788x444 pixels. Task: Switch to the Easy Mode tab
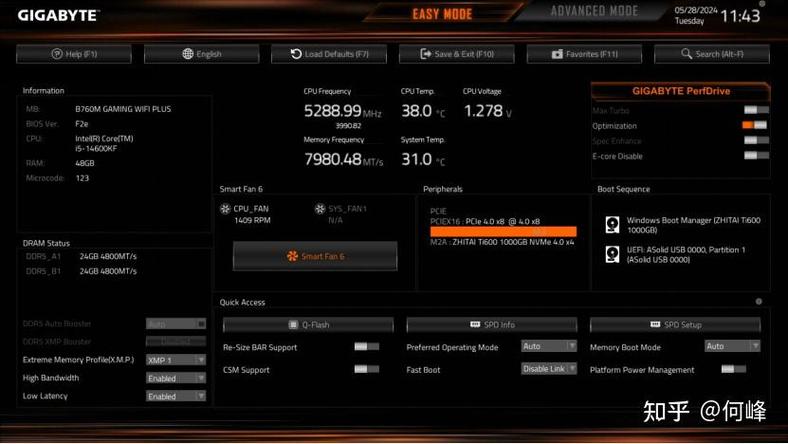coord(442,14)
